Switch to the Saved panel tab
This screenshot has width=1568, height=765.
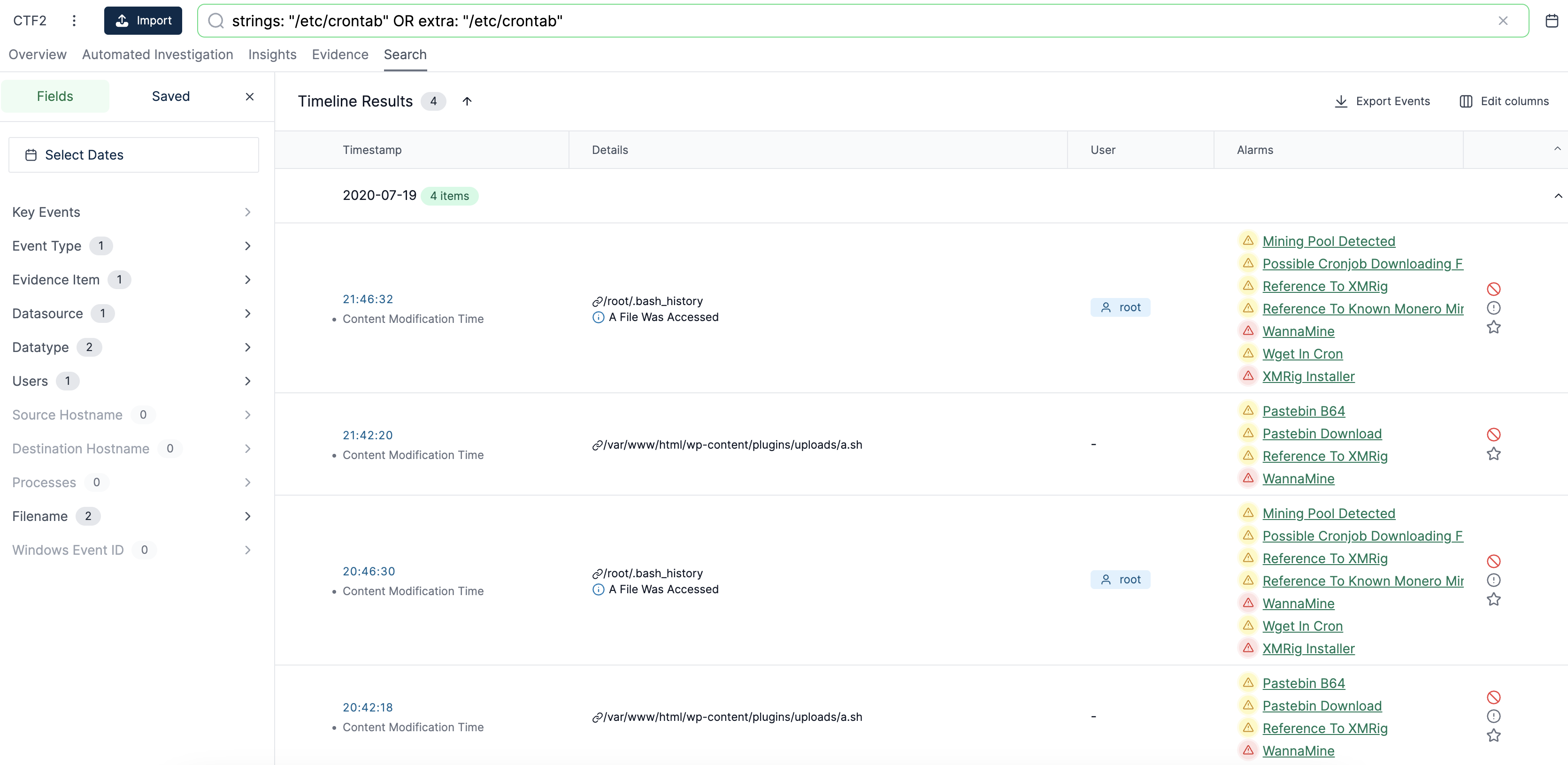(x=171, y=96)
